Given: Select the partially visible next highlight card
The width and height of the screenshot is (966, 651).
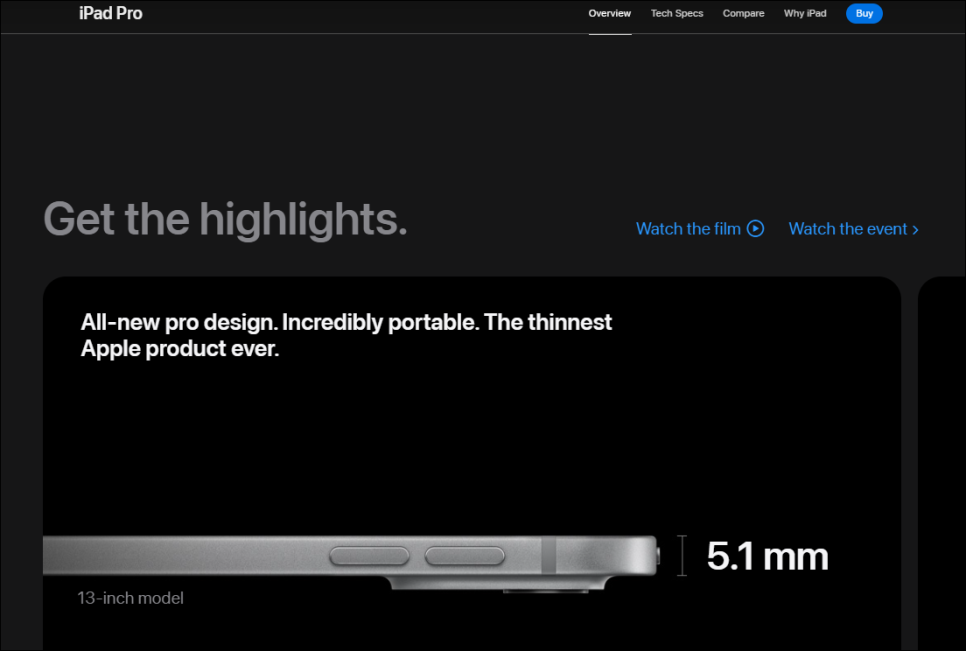Looking at the screenshot, I should pyautogui.click(x=941, y=460).
